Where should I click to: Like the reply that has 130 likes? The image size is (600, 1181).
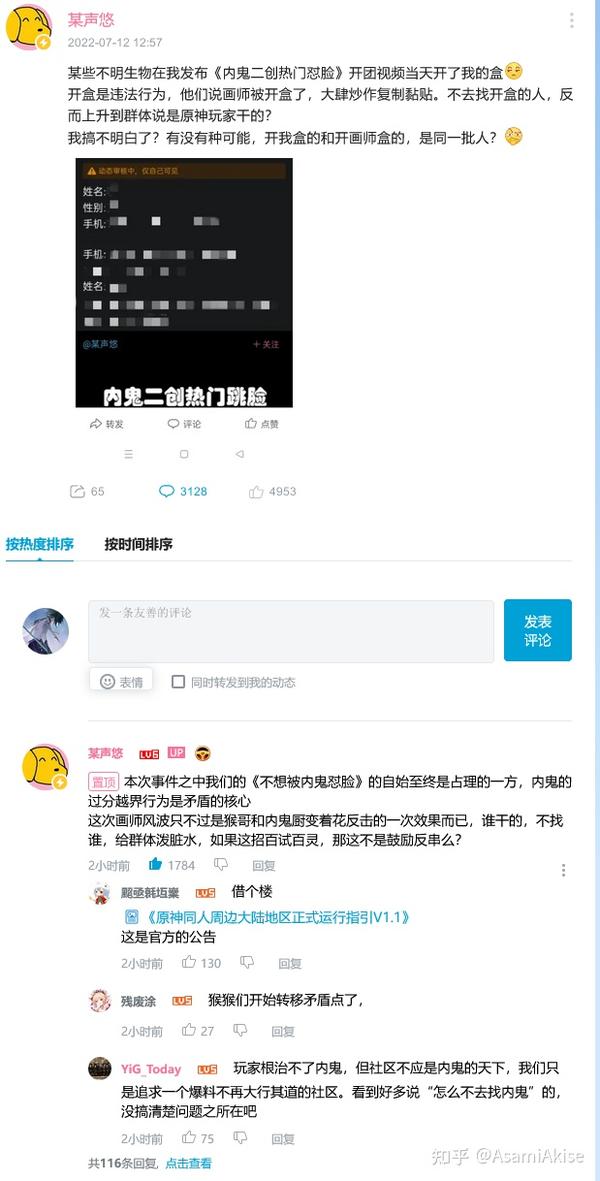click(x=189, y=963)
